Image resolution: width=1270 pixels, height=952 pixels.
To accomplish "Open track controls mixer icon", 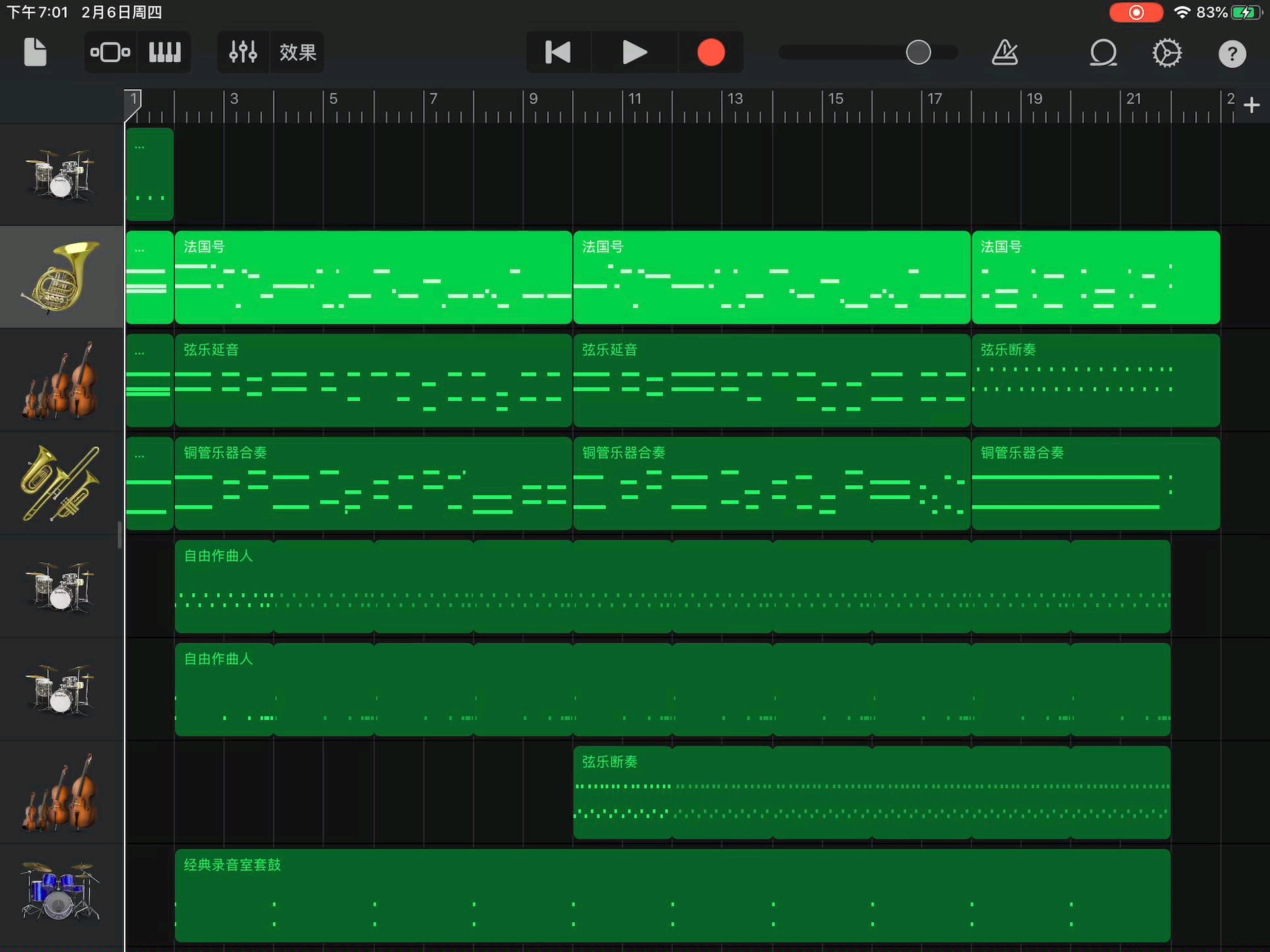I will click(x=243, y=52).
